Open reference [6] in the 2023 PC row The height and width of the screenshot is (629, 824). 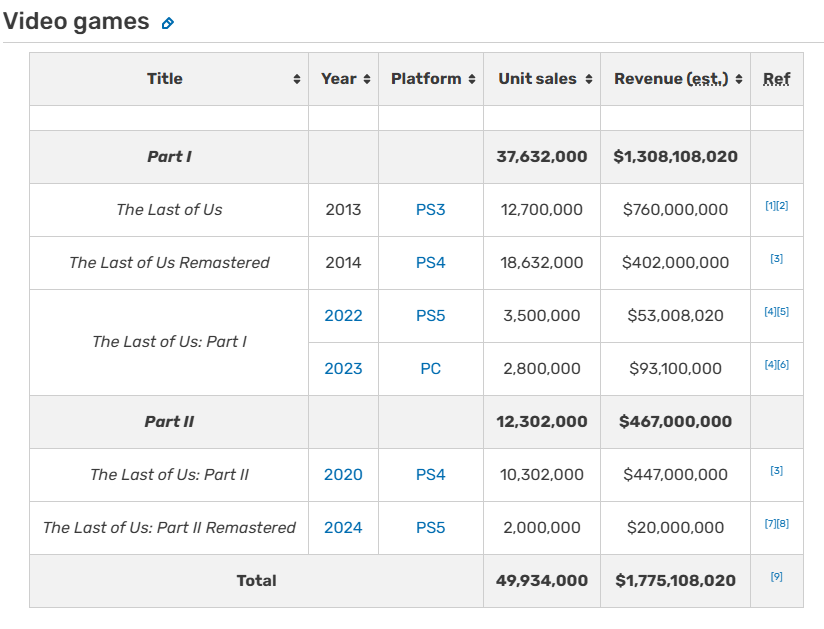[783, 365]
